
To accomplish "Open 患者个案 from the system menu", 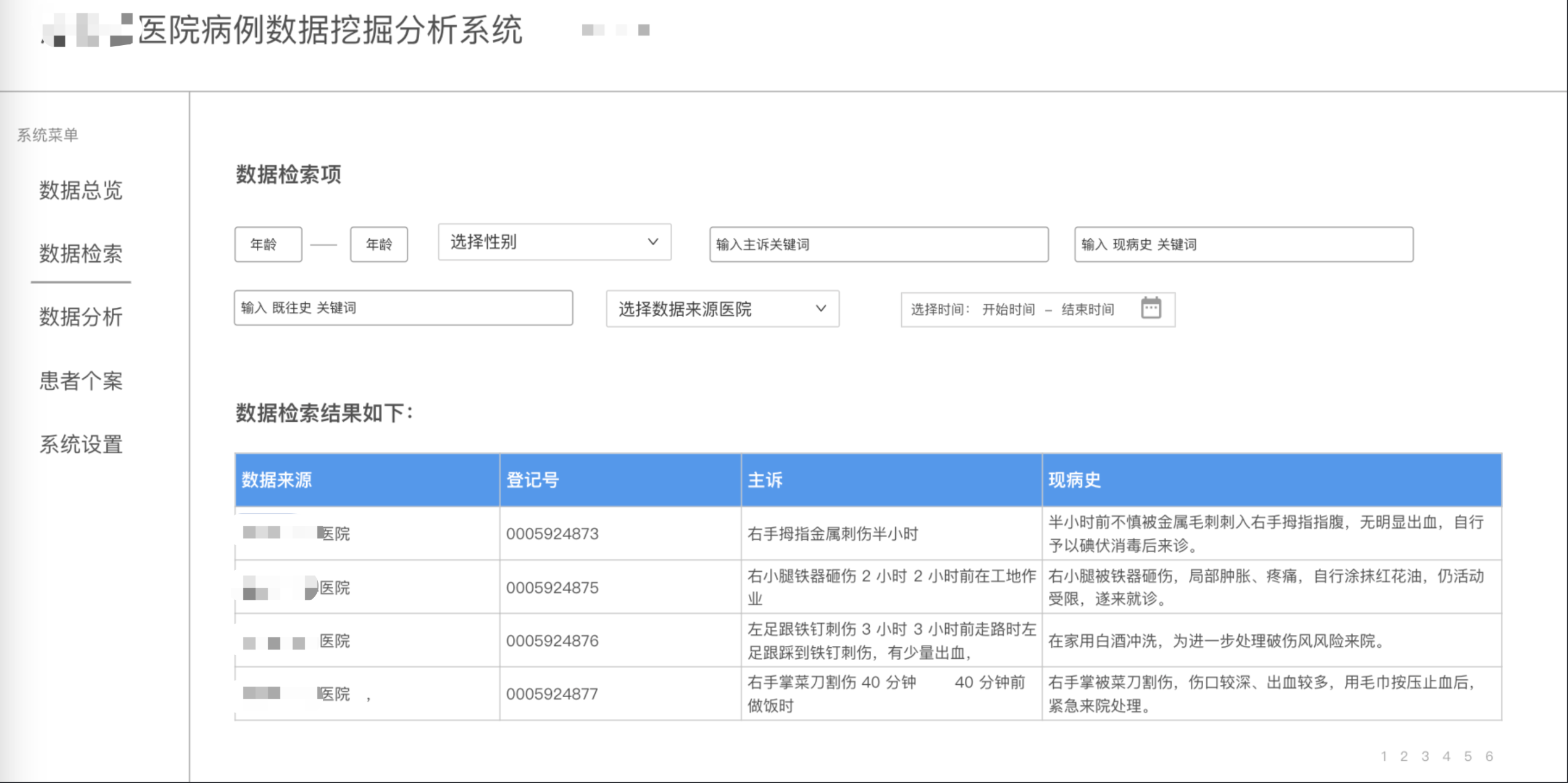I will (x=81, y=381).
